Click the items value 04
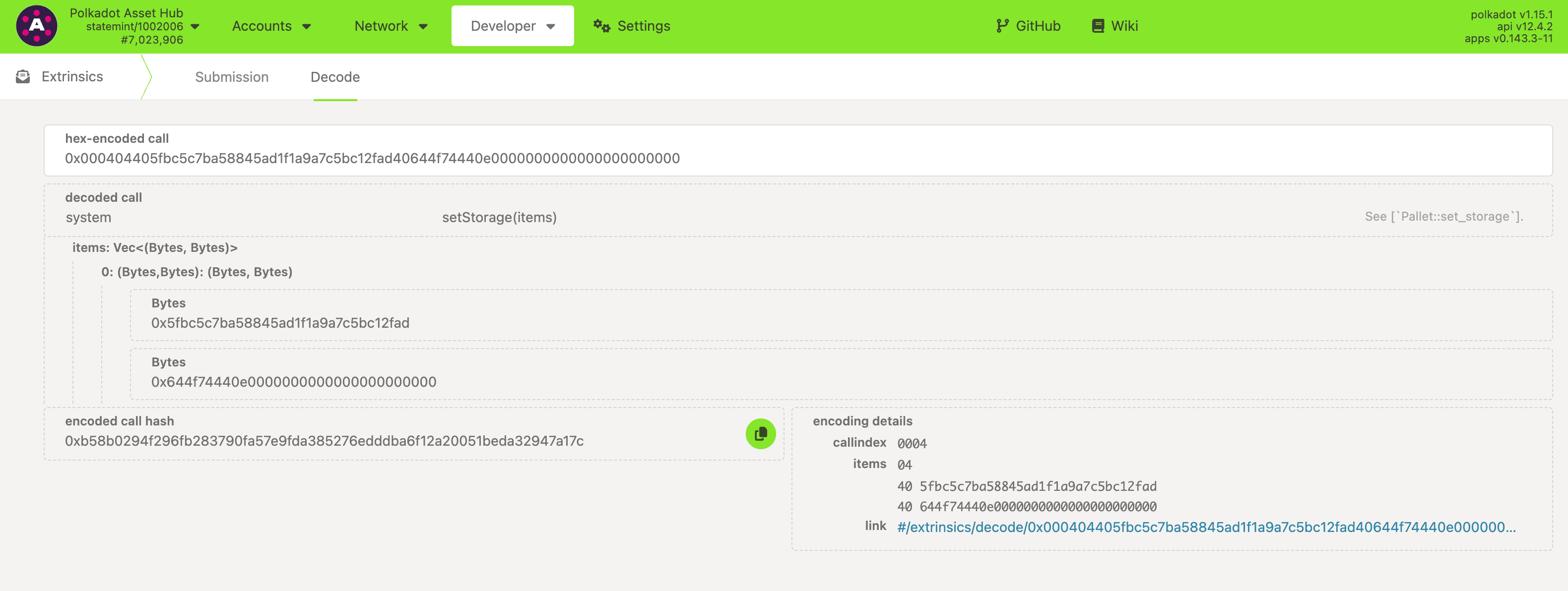 [905, 465]
